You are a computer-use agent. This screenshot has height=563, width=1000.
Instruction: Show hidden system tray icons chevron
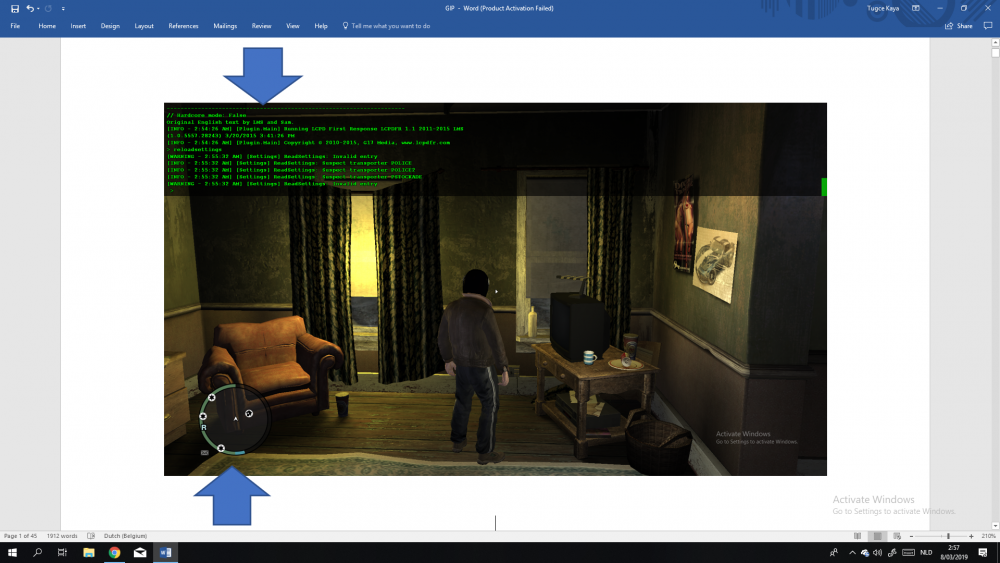pos(852,553)
